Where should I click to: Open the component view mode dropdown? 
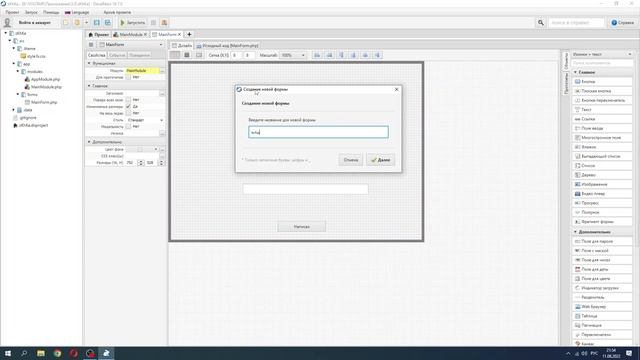tap(602, 54)
